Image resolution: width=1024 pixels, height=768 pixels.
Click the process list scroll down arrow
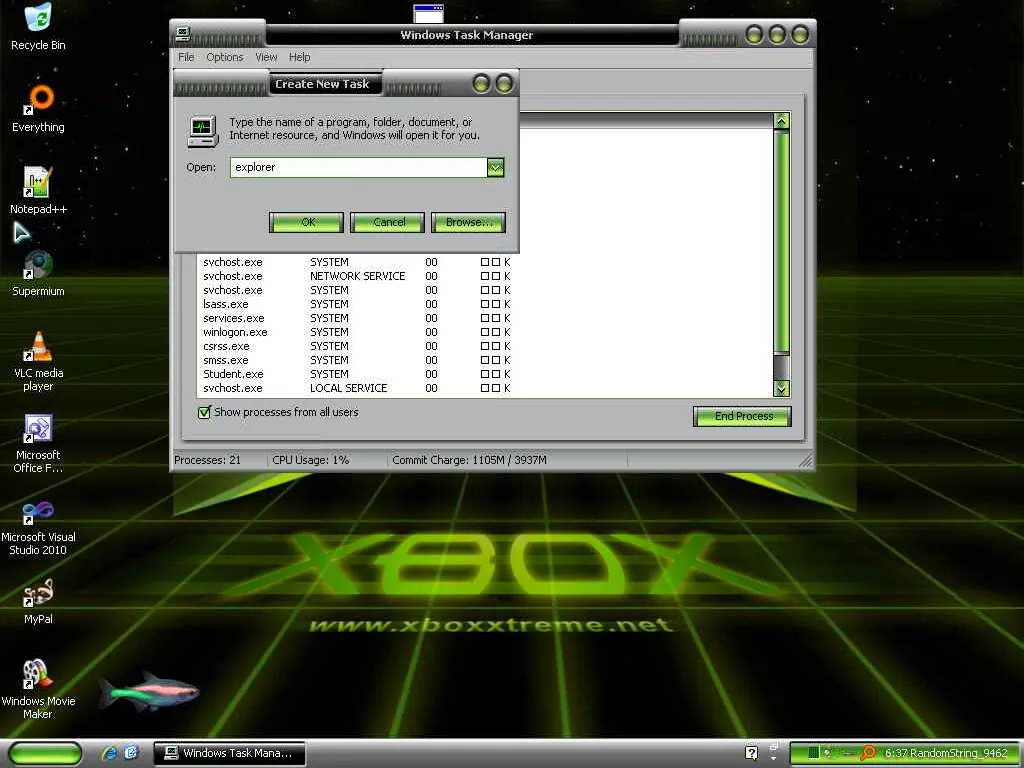coord(782,389)
